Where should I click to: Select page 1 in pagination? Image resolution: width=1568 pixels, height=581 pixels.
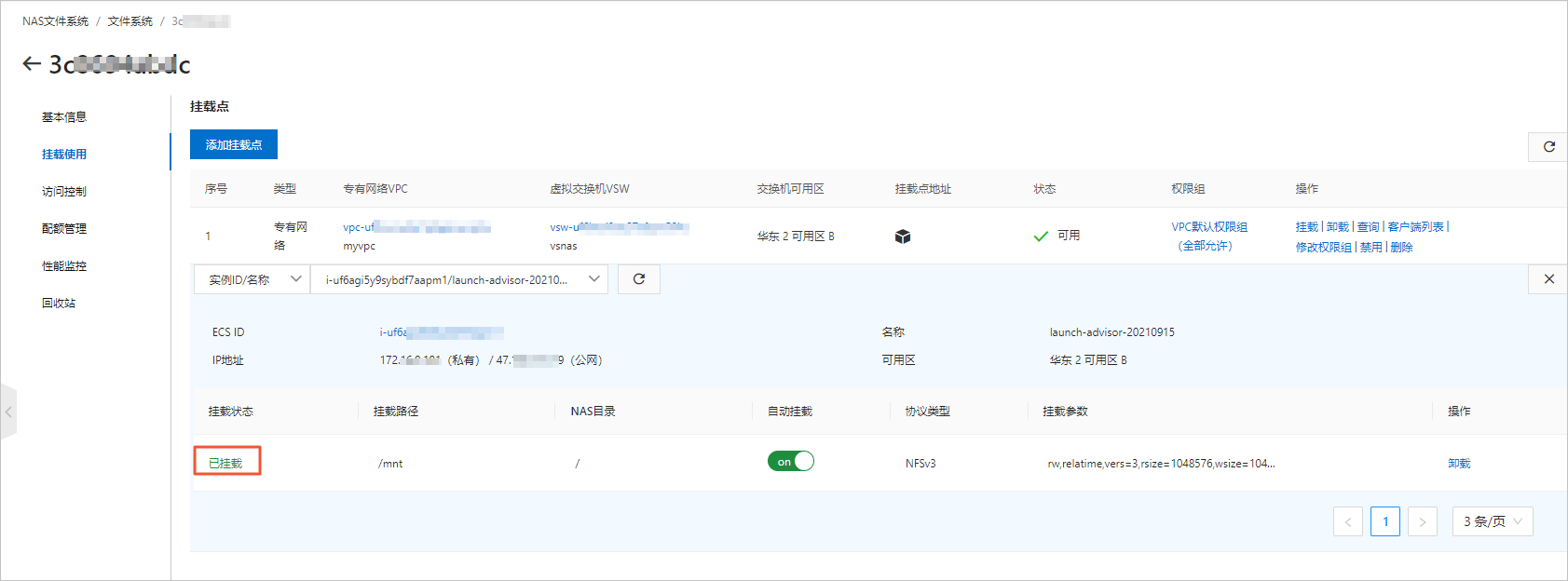click(1385, 521)
